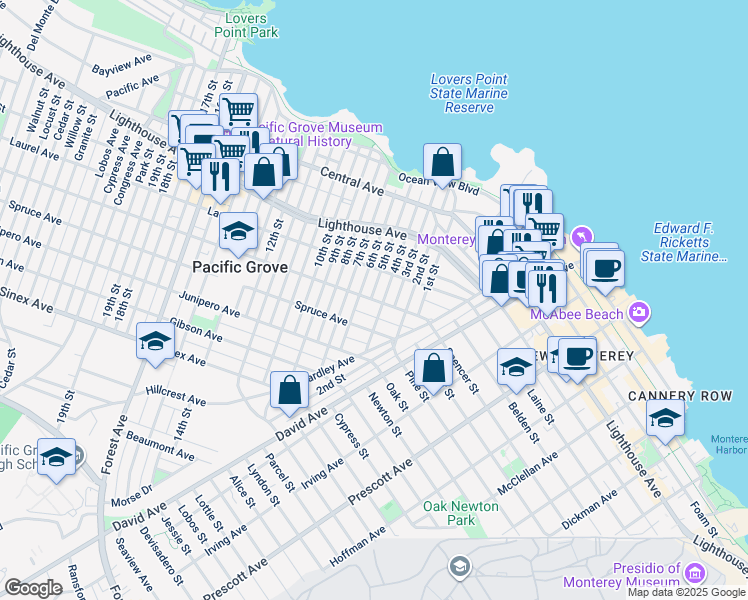748x600 pixels.
Task: Select the Laurel Ave street label
Action: click(x=34, y=149)
